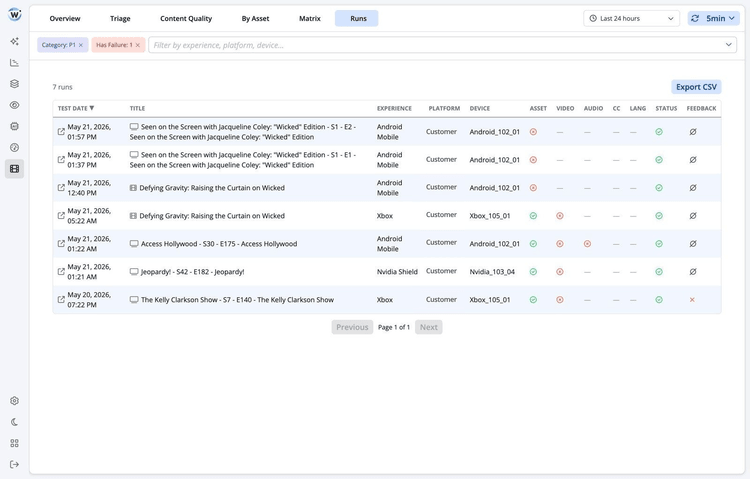This screenshot has width=750, height=479.
Task: Click the DEVICE column header
Action: point(480,108)
